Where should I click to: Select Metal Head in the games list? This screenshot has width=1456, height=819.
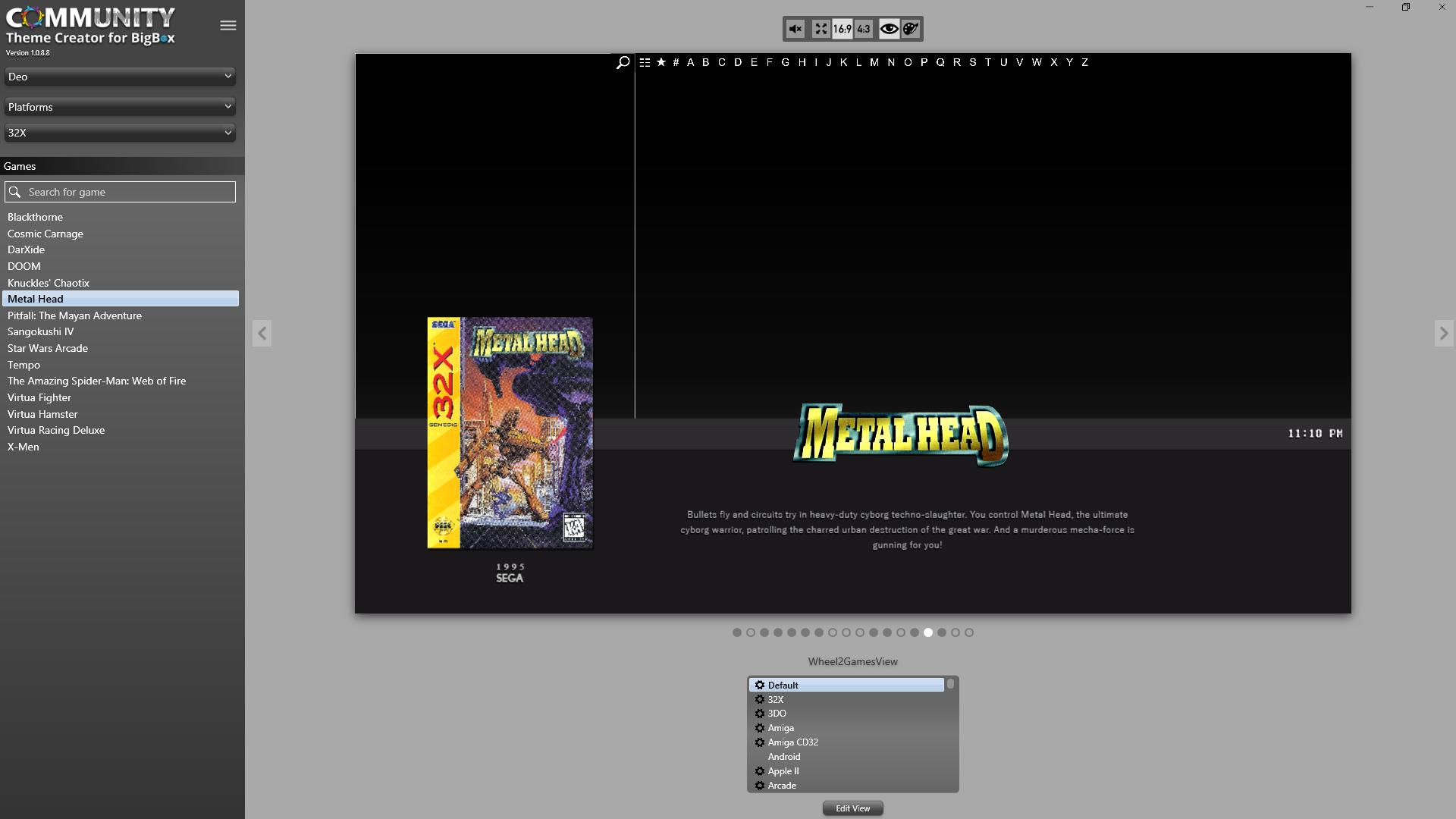click(x=120, y=299)
